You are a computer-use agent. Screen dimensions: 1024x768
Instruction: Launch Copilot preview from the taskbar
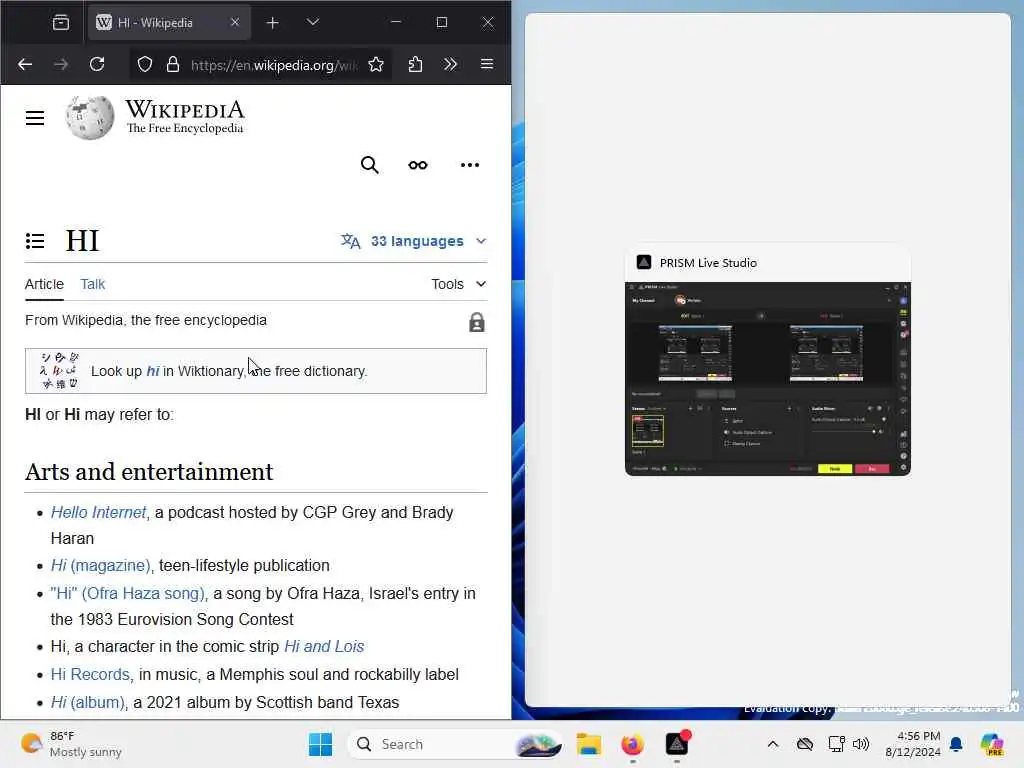[x=991, y=744]
